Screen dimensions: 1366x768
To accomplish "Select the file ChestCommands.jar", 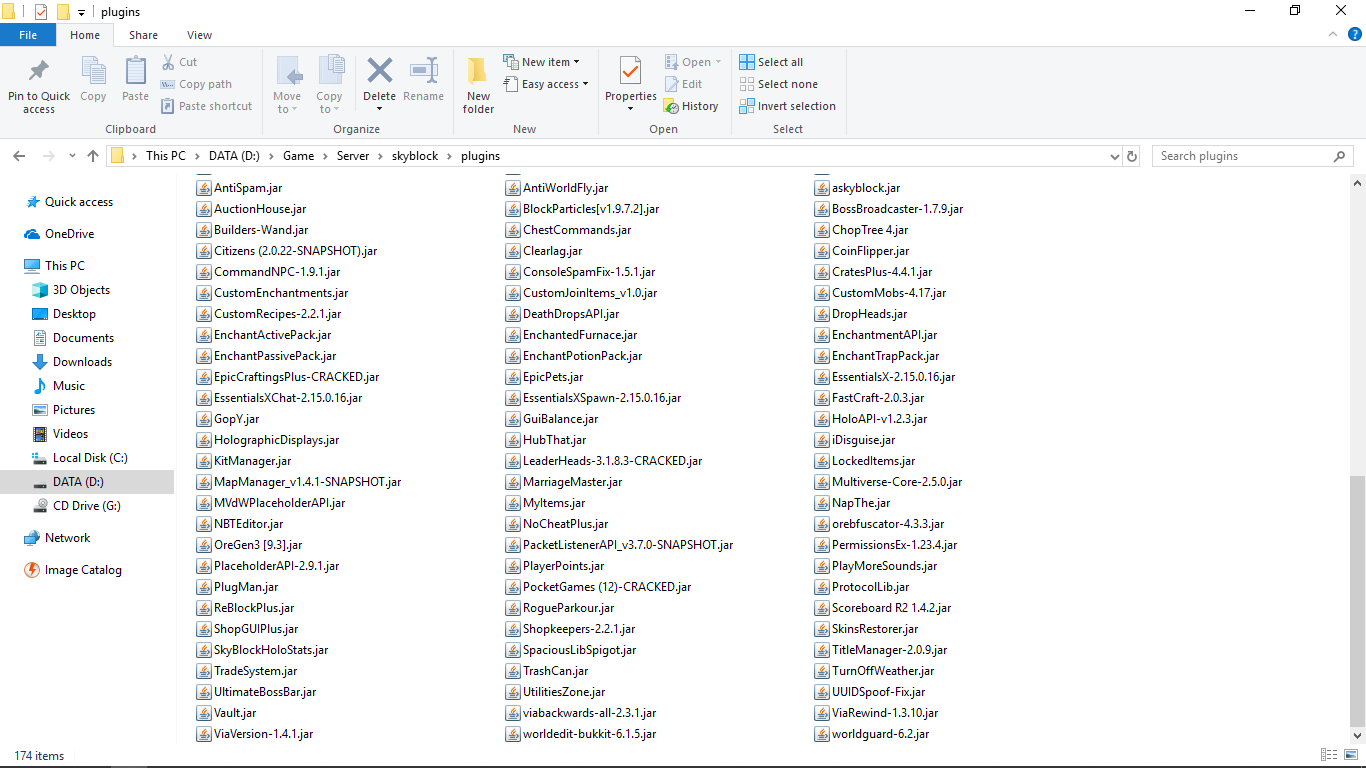I will click(x=569, y=230).
